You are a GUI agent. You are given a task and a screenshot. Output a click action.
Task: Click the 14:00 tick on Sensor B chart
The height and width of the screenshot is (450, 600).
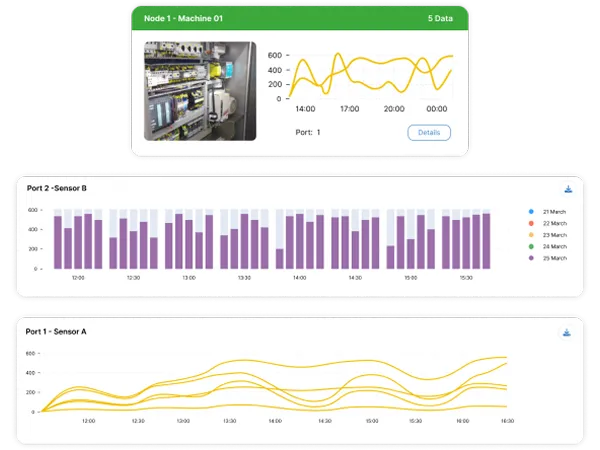300,278
